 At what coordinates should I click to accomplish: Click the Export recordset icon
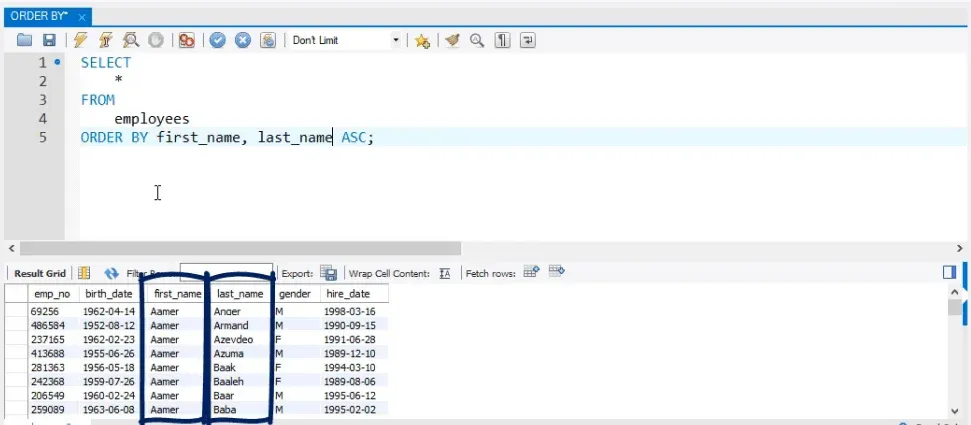coord(328,273)
